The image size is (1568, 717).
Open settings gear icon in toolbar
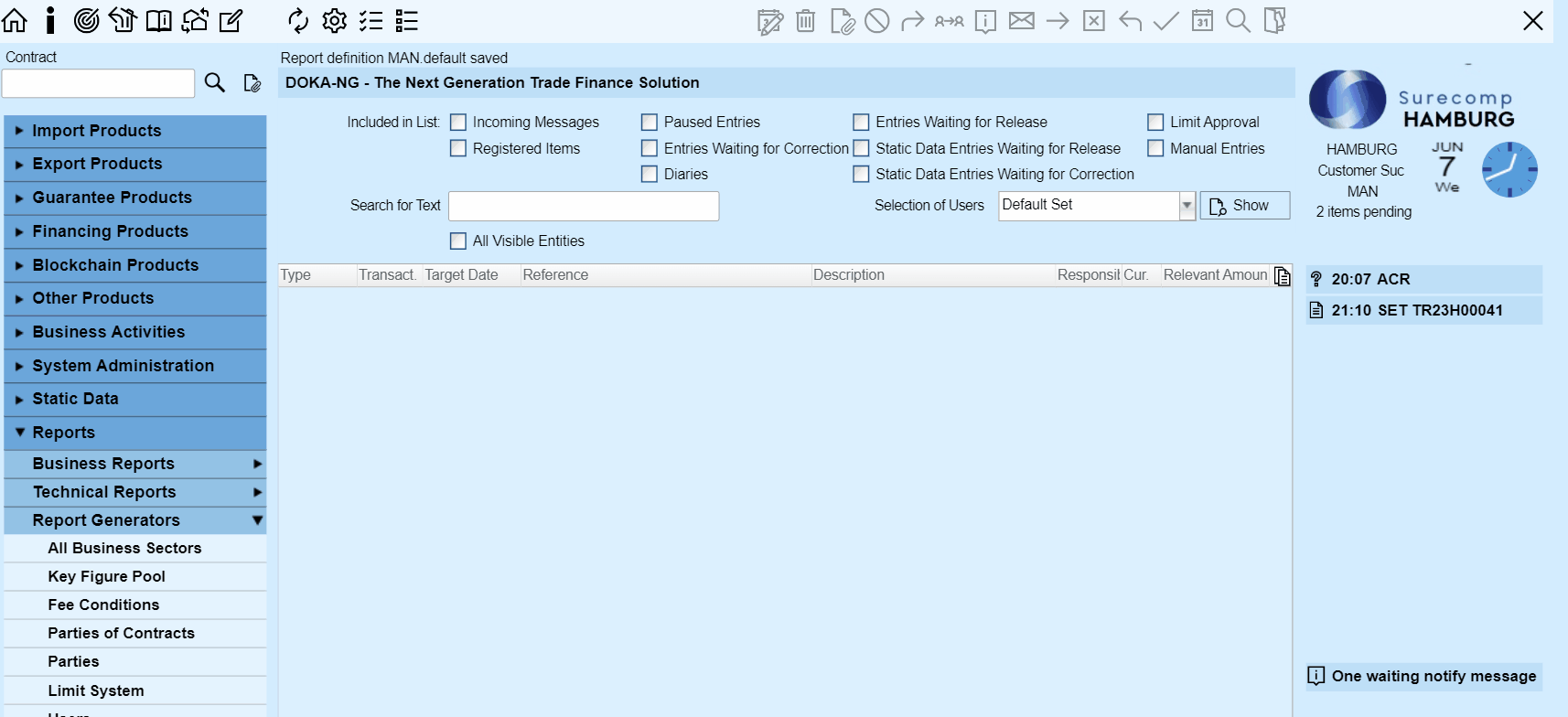pos(335,20)
